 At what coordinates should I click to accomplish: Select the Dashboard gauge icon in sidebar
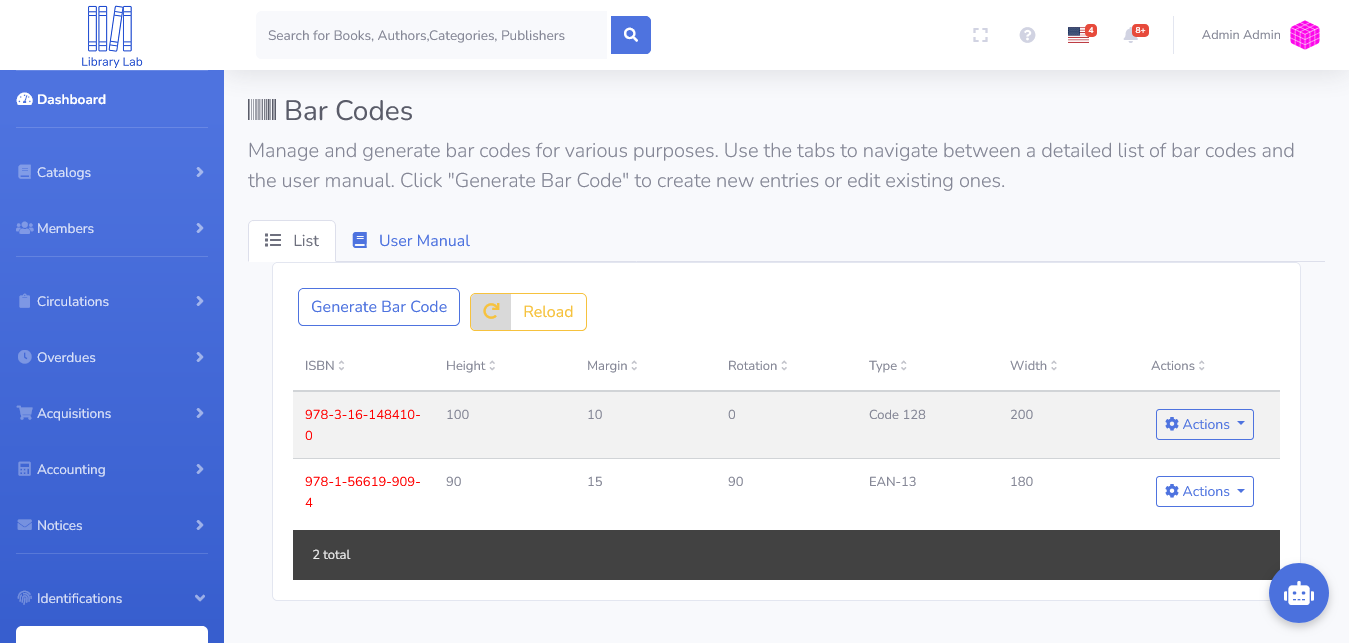(x=23, y=98)
